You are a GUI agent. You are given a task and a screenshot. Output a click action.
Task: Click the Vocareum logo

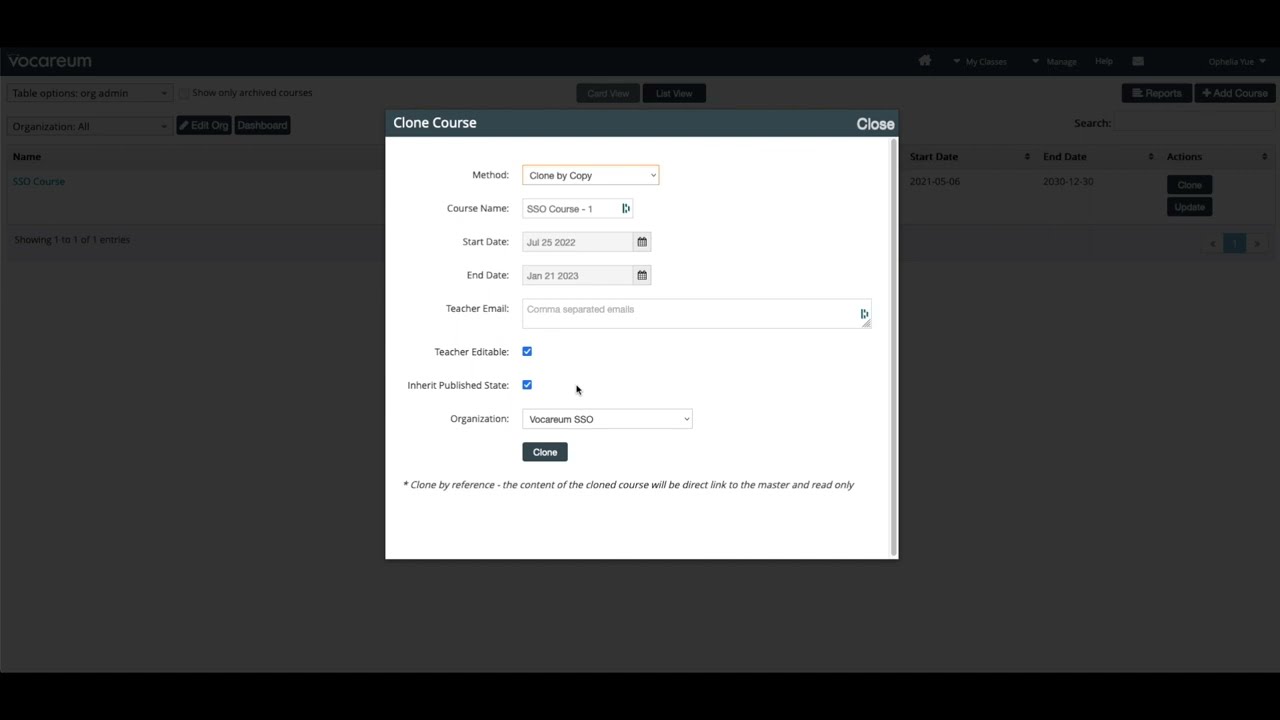[50, 61]
